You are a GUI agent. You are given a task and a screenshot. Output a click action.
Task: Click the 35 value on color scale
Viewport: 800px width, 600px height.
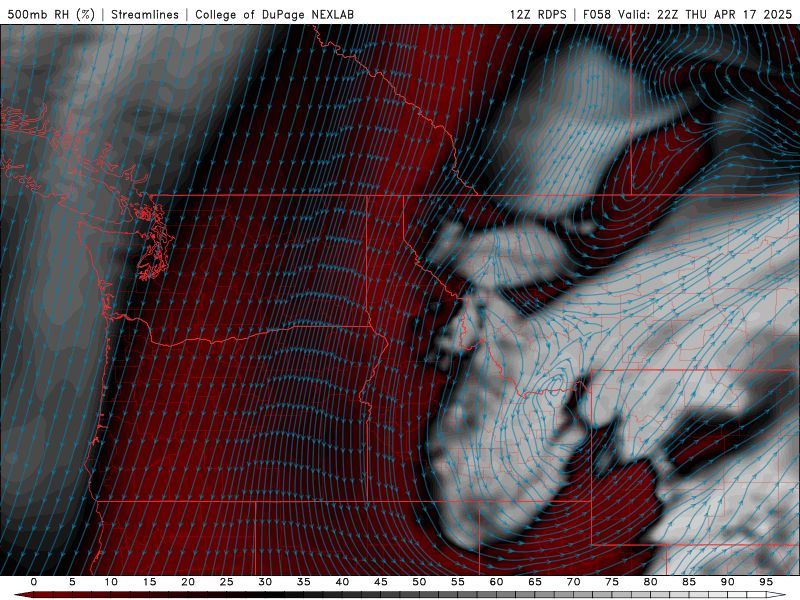coord(304,582)
